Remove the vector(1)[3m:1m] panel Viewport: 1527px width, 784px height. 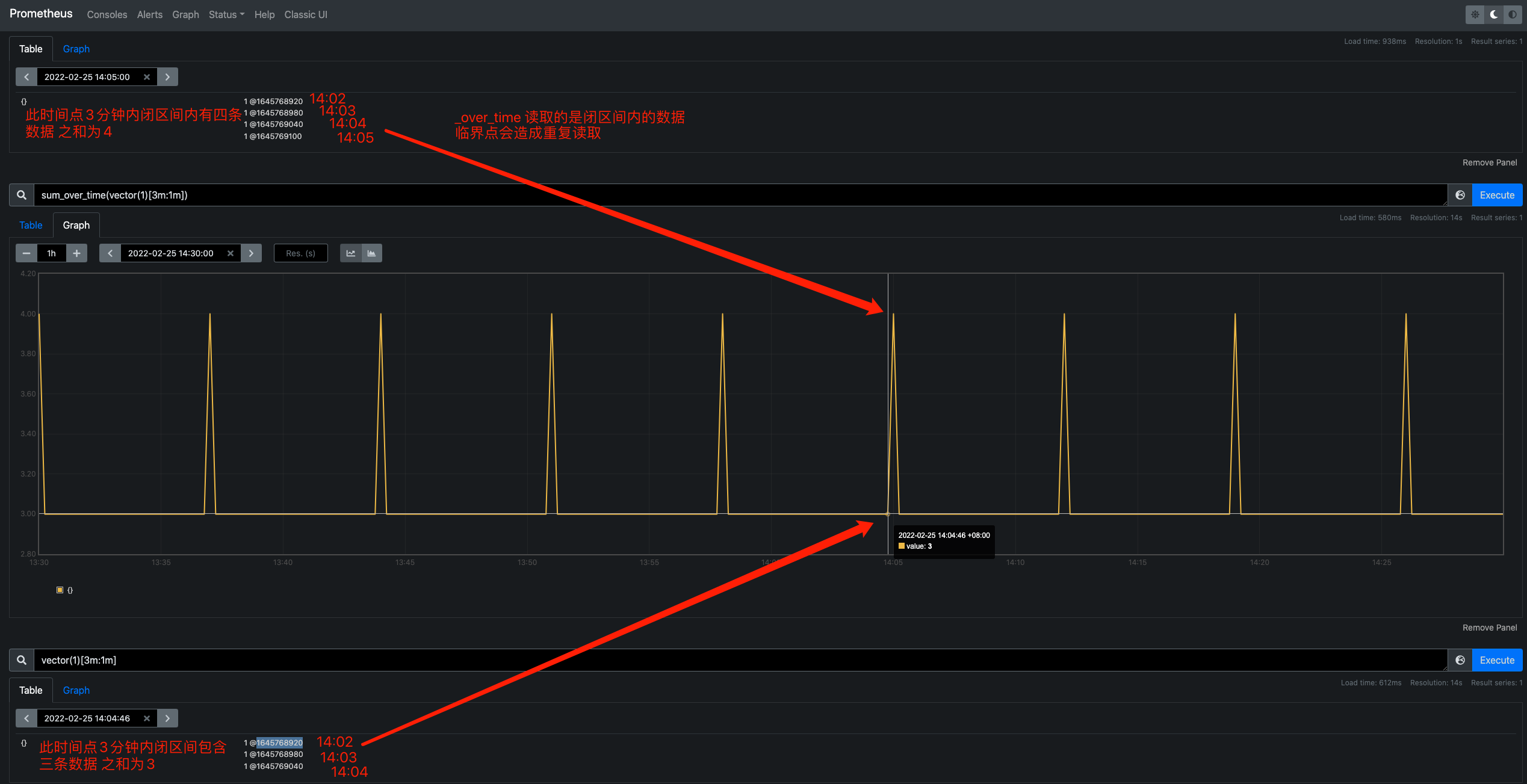[x=1490, y=627]
